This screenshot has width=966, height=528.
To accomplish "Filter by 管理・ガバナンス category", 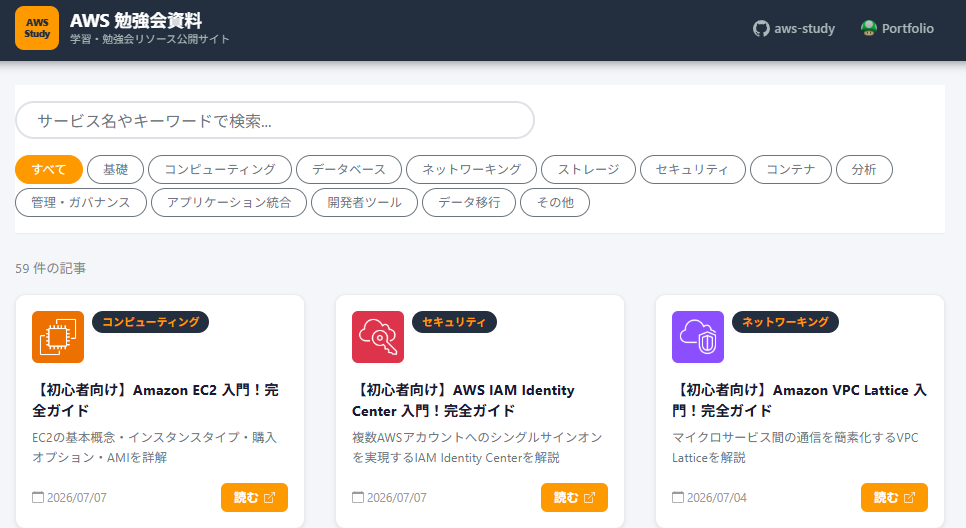I will click(81, 203).
